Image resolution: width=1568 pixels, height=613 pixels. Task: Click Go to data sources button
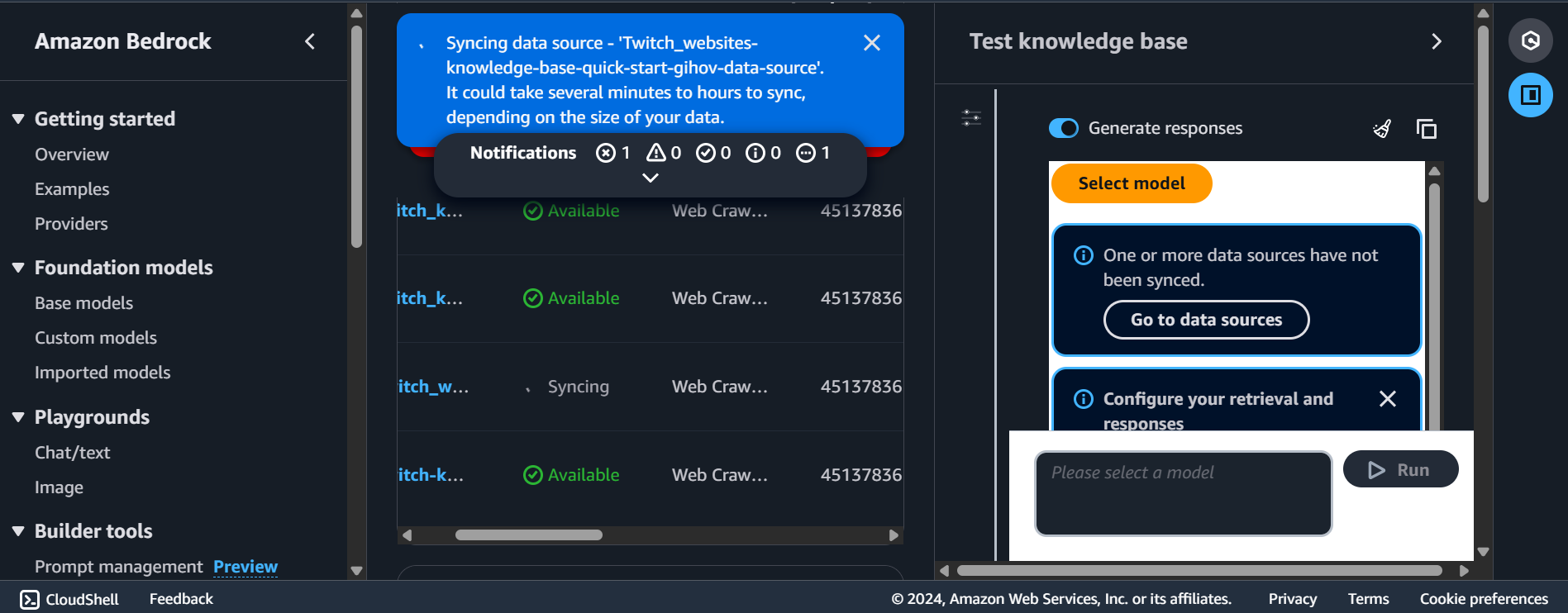(x=1207, y=320)
